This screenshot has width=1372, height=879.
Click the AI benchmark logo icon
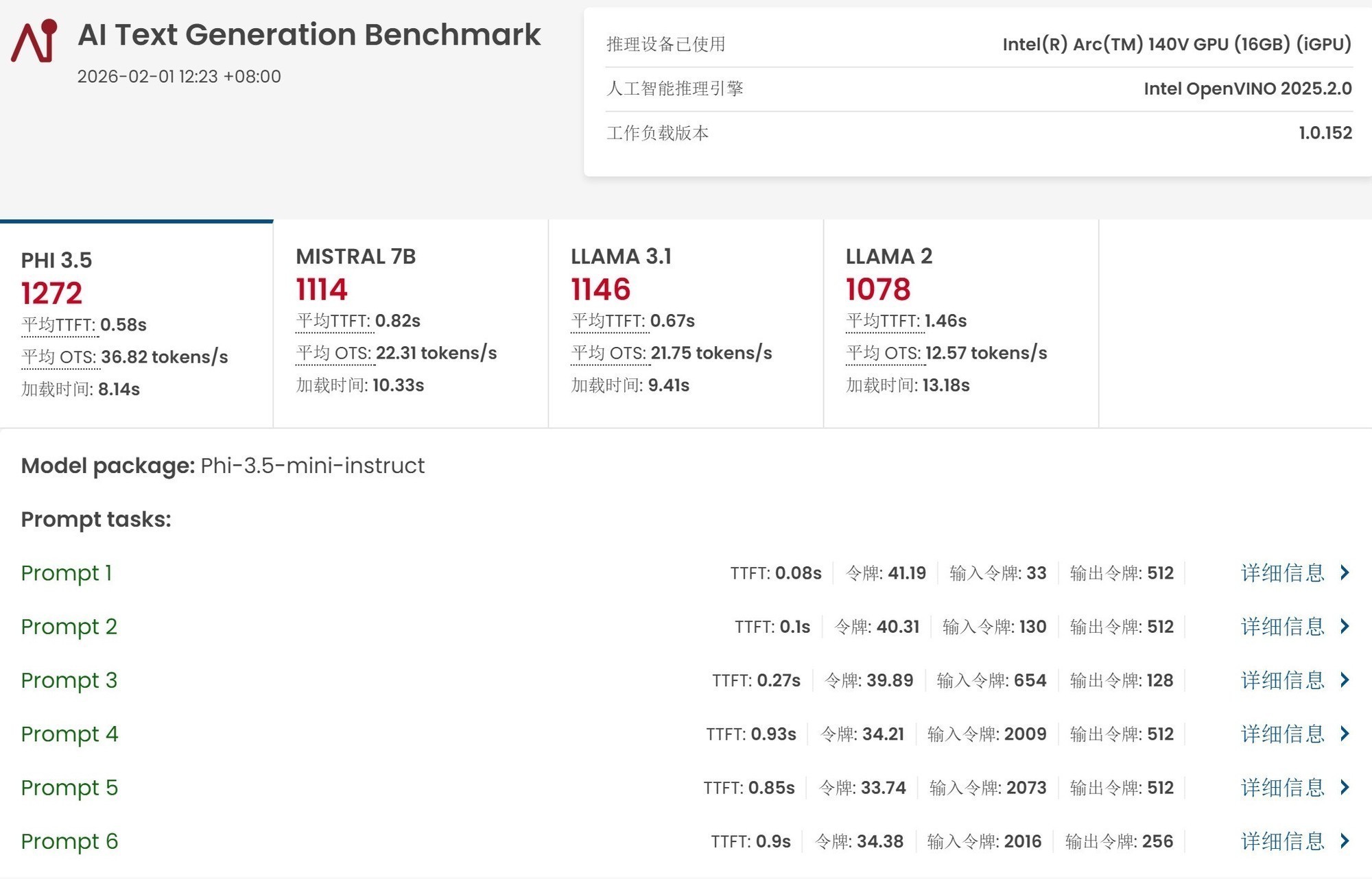34,41
